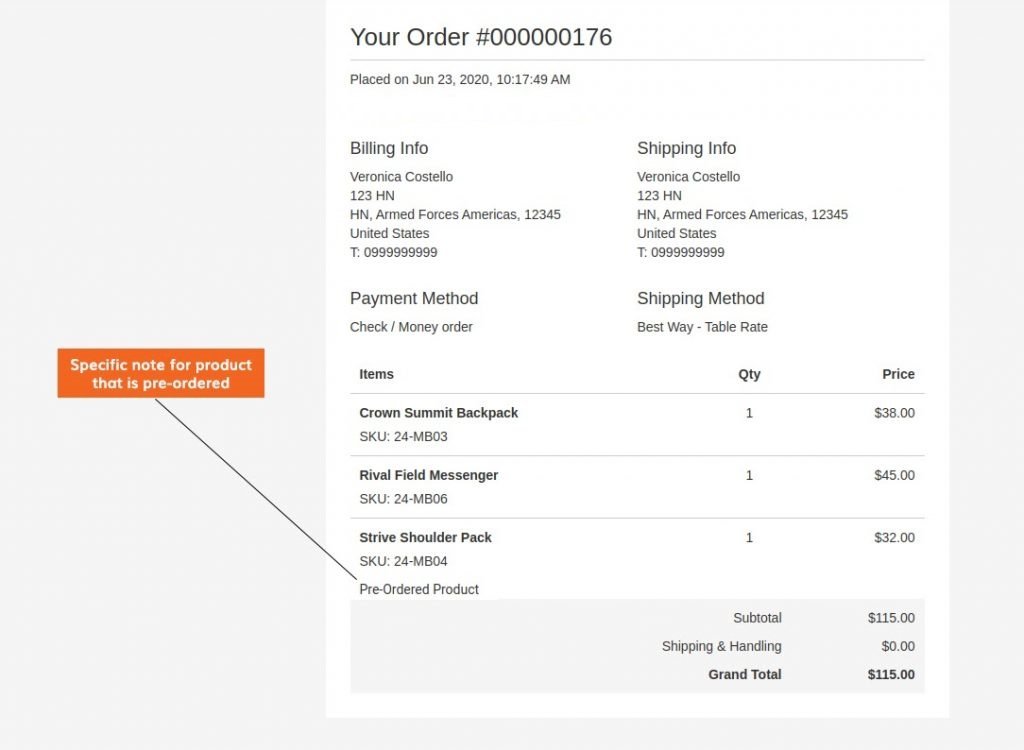
Task: Click the SKU: 24-MB06 text
Action: click(403, 499)
